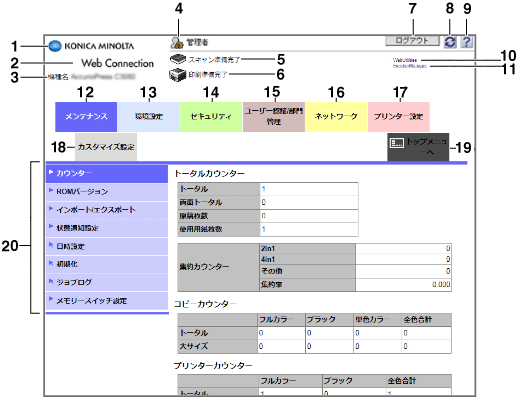Click the 単色カラー column header in copy counter
Screen dimensions: 517x397
point(377,320)
